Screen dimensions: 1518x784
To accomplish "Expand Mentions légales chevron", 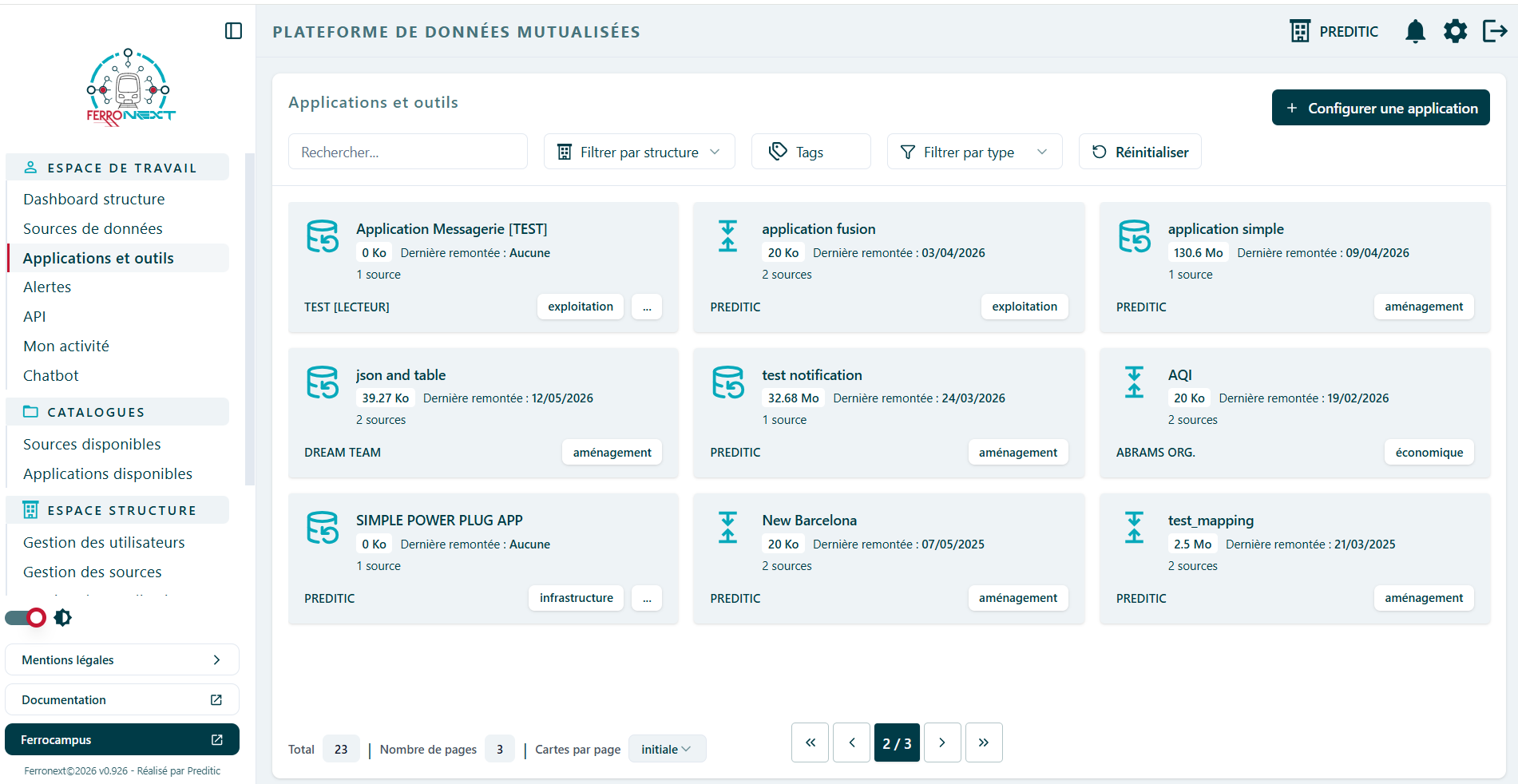I will pos(216,660).
